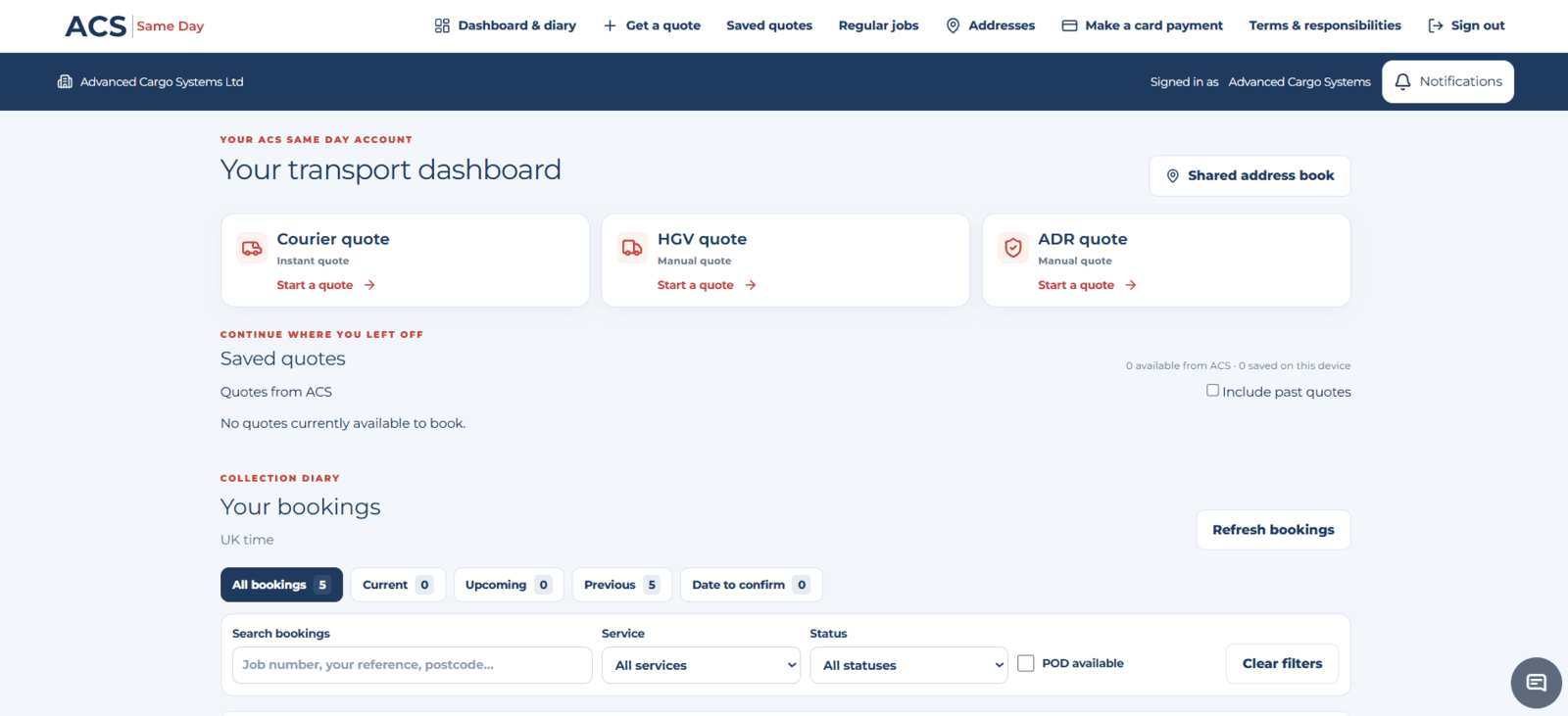1568x716 pixels.
Task: Click the plus icon beside Get a quote
Action: (610, 25)
